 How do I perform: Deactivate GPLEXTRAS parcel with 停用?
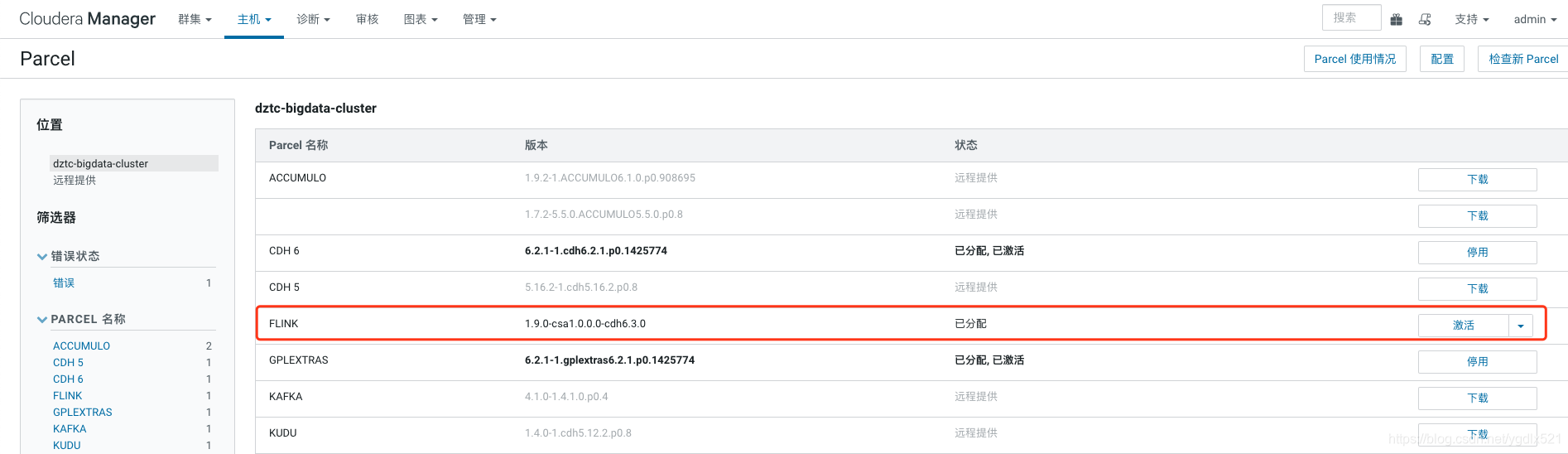coord(1477,361)
